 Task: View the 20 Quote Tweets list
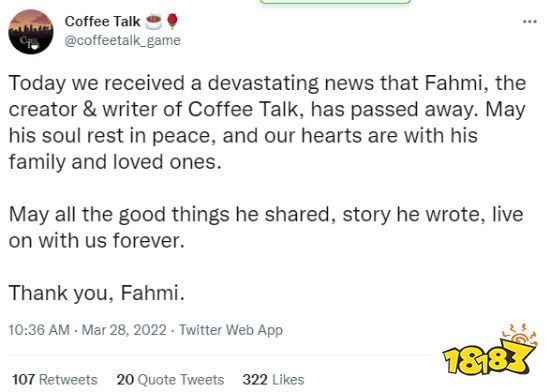point(170,379)
